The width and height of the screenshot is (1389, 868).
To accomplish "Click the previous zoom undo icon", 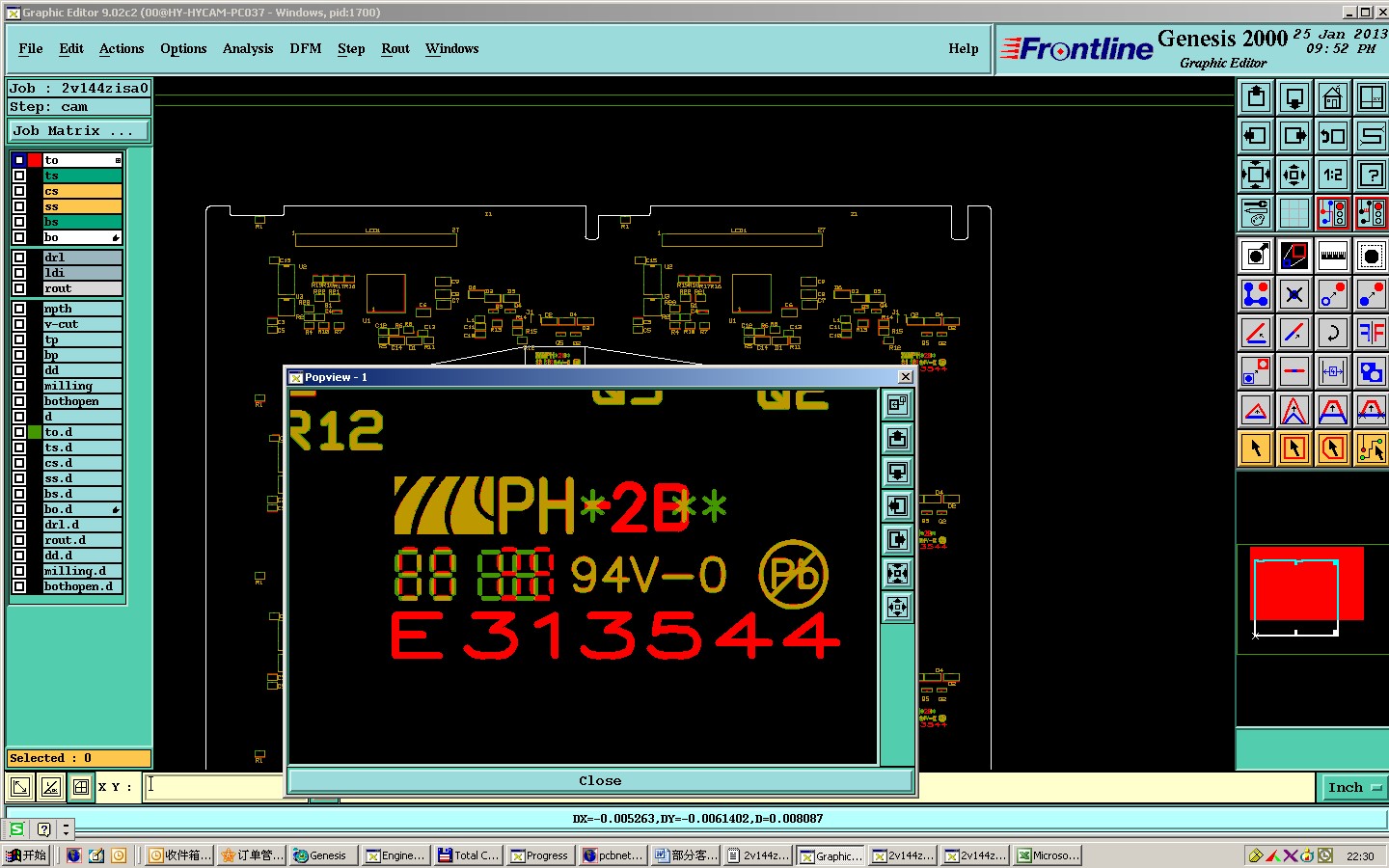I will [1333, 136].
